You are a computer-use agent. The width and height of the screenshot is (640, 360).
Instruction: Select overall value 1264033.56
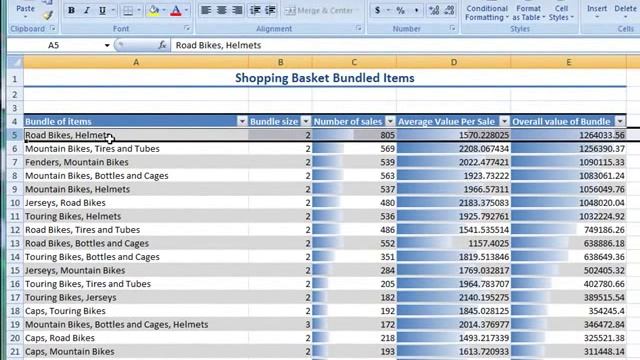tap(568, 135)
